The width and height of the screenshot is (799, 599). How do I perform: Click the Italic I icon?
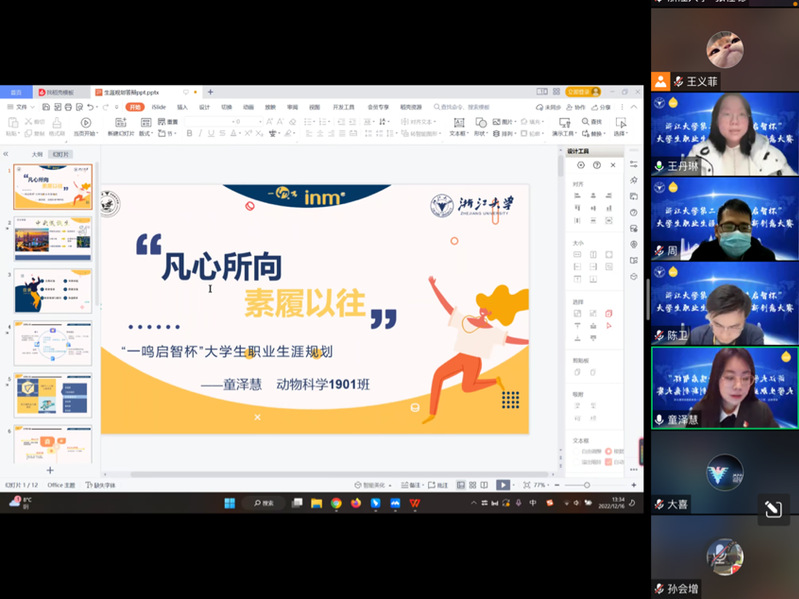[x=200, y=133]
